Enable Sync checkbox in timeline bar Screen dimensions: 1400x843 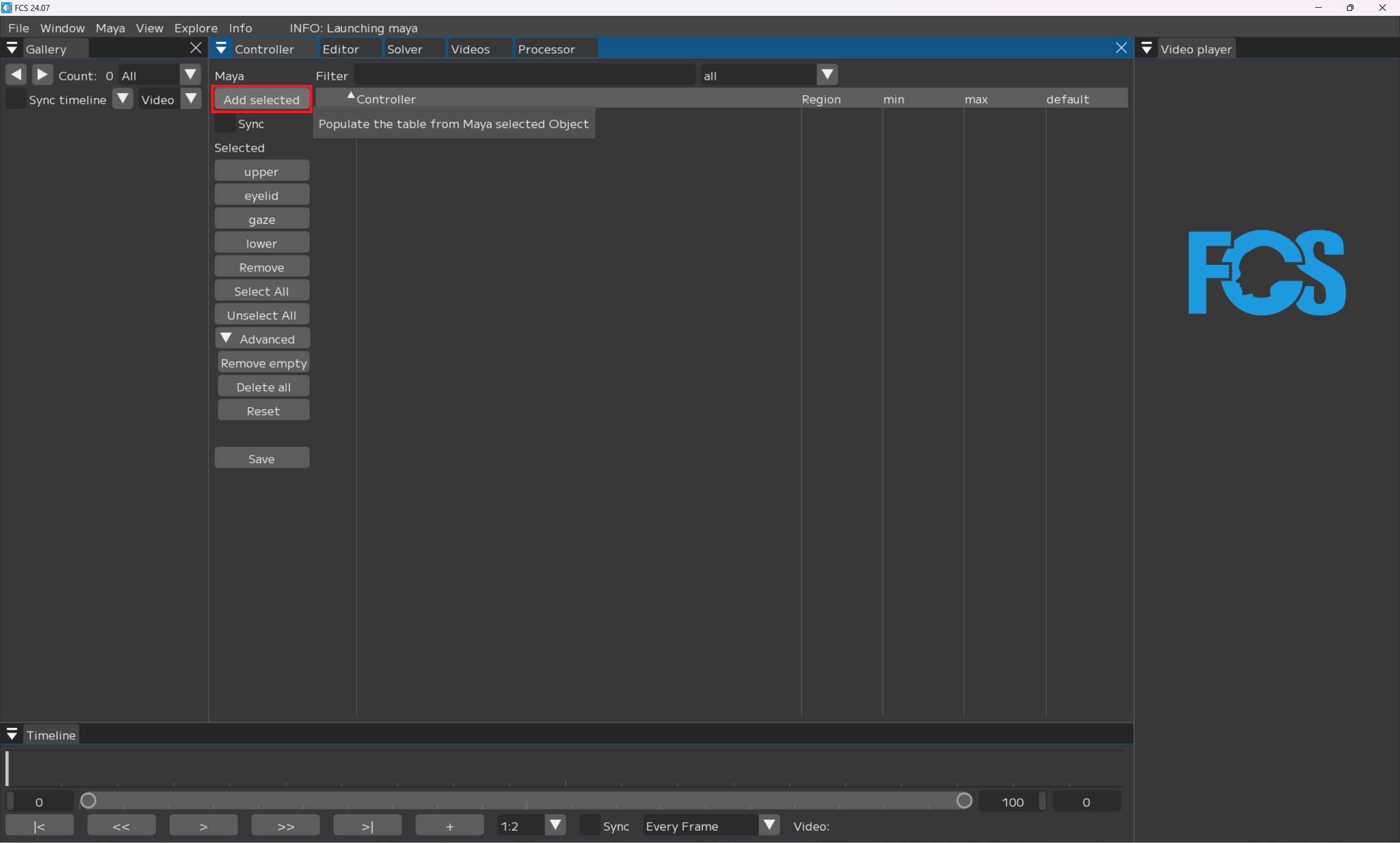(x=590, y=826)
